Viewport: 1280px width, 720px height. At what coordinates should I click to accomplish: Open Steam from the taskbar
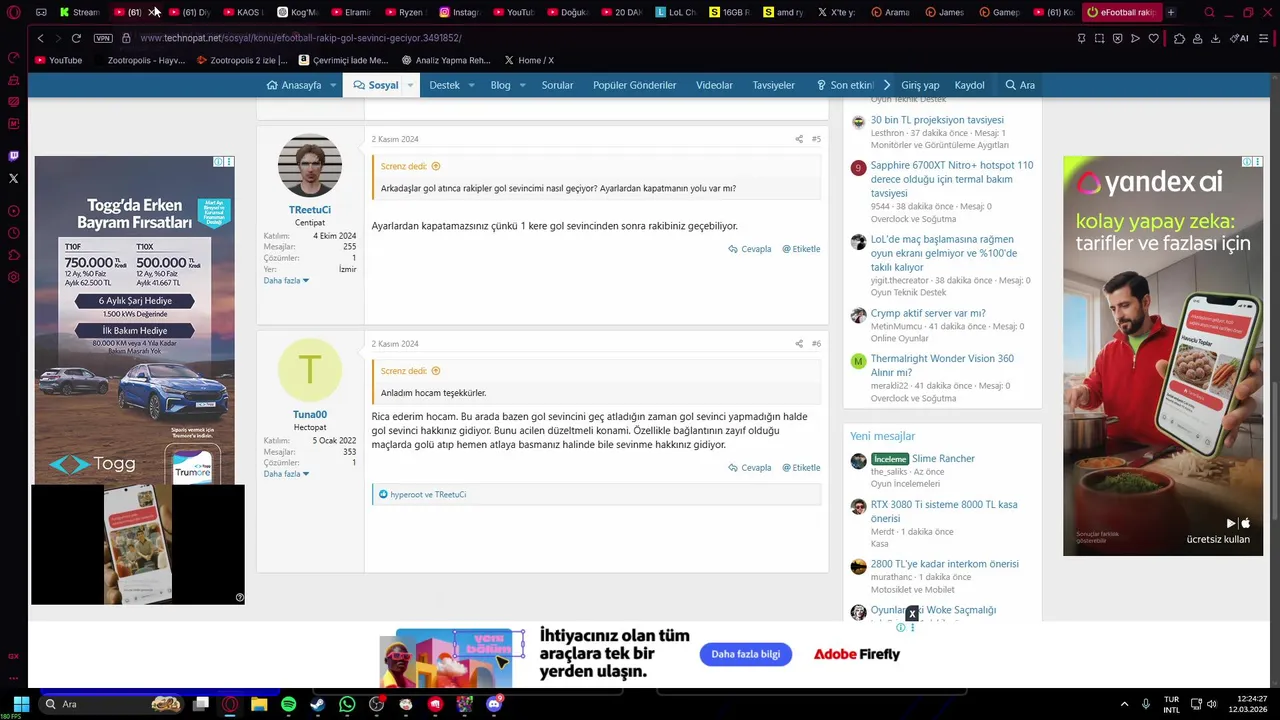[x=317, y=704]
